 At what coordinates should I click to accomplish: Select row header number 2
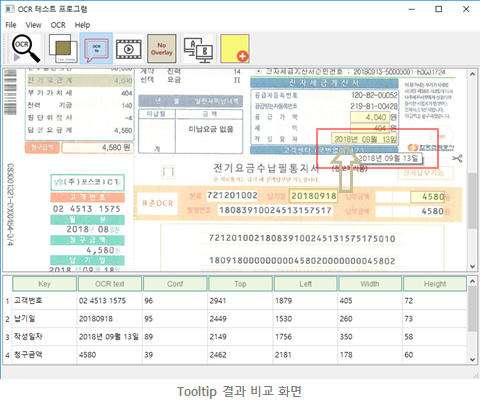[7, 319]
